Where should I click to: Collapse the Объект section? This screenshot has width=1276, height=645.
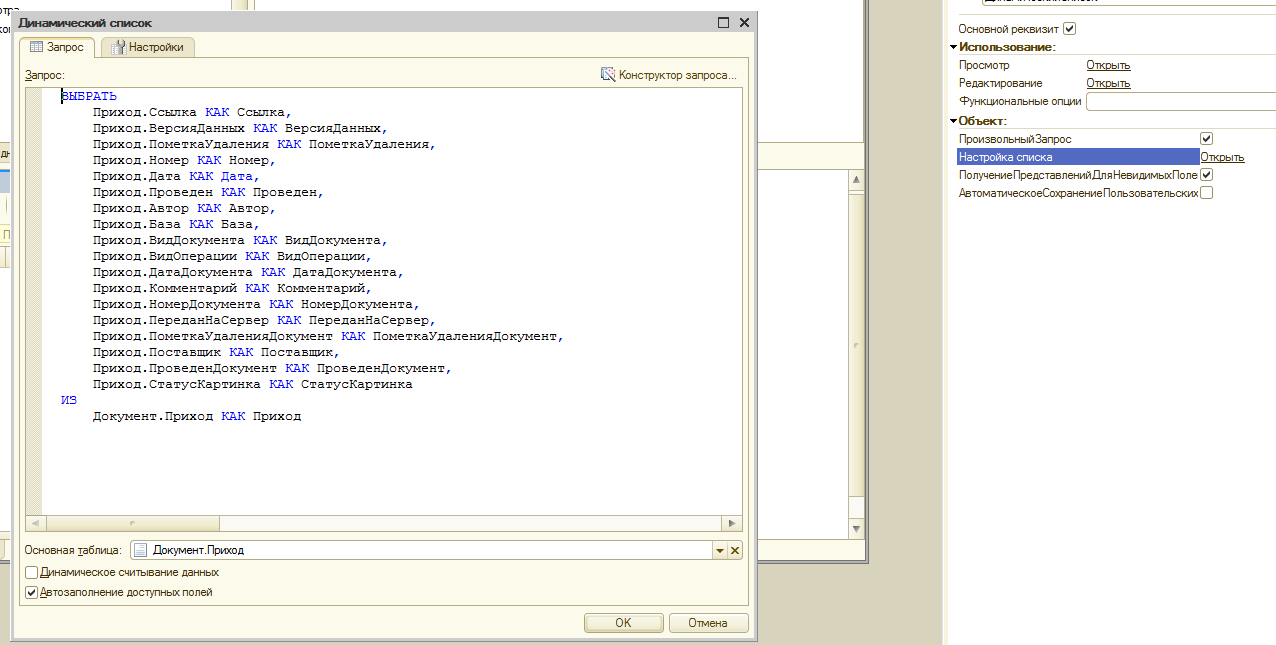point(954,121)
